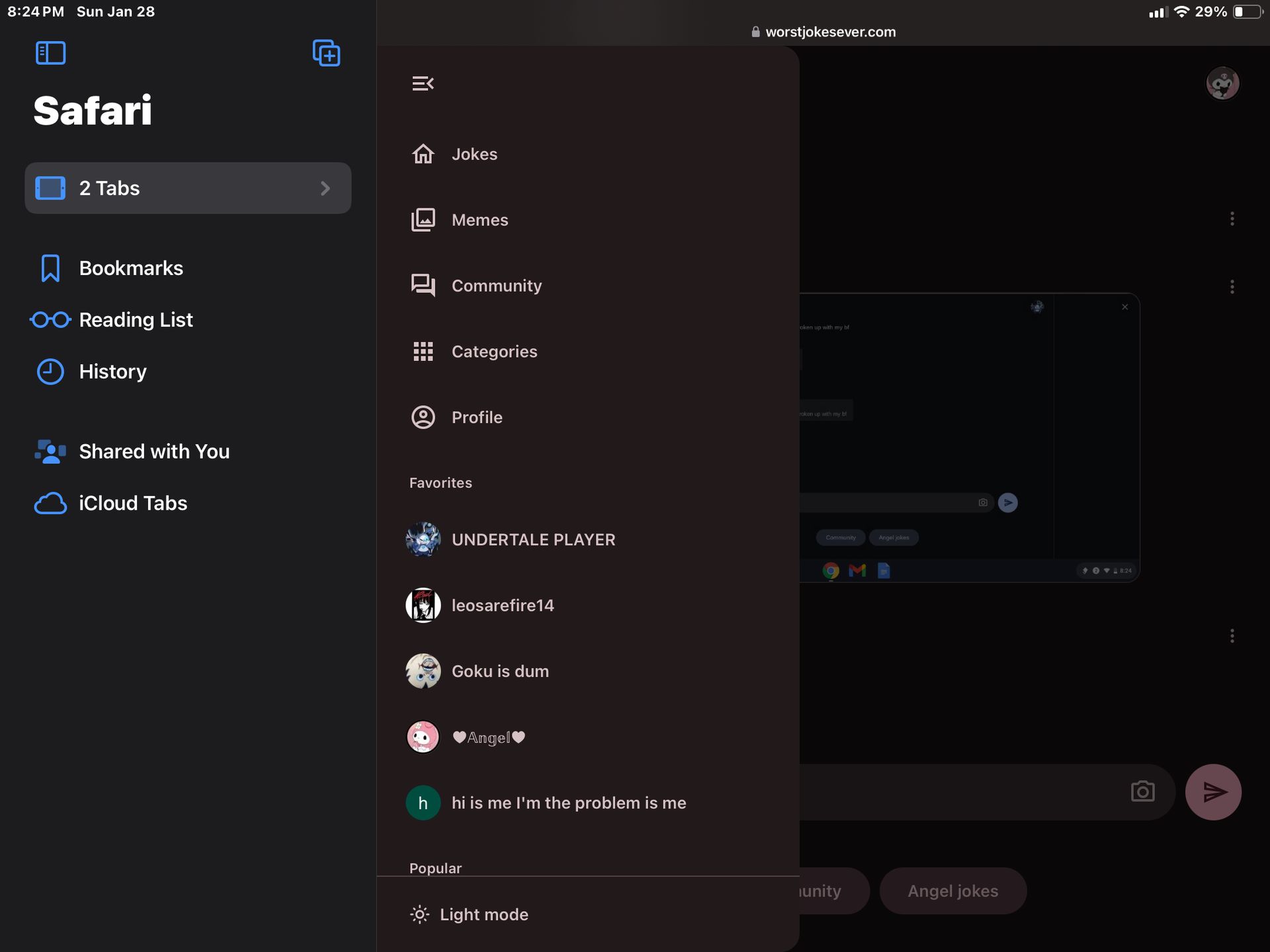Image resolution: width=1270 pixels, height=952 pixels.
Task: Open the new tab group icon
Action: tap(326, 53)
